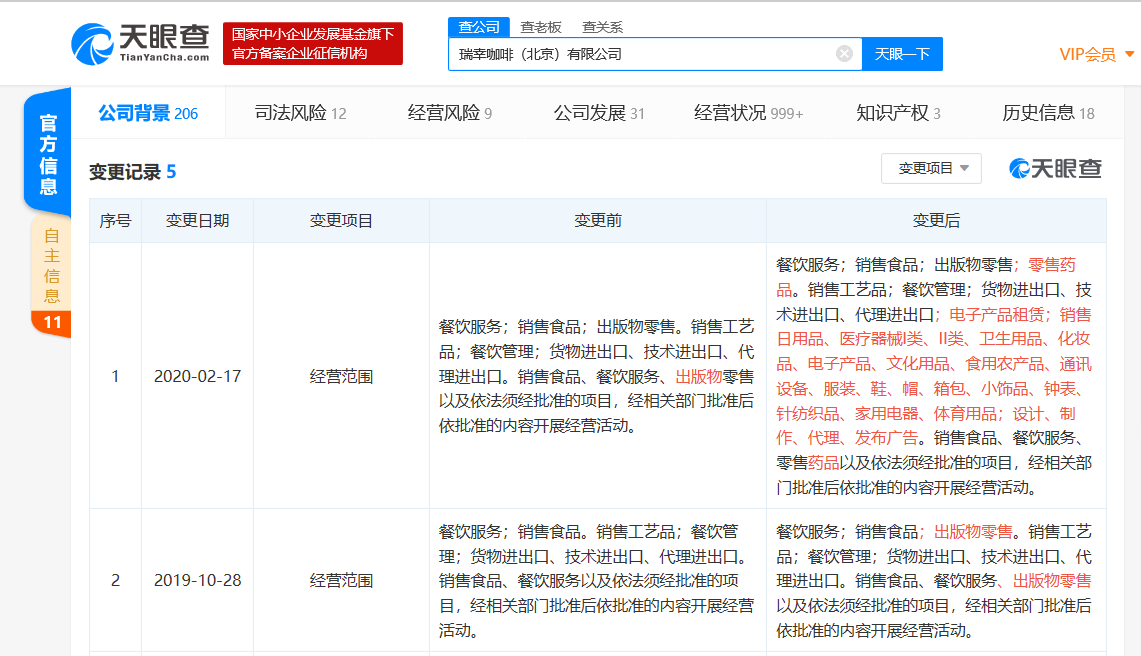Click the 变更前 text of the 2020-02-17 row
This screenshot has height=656, width=1141.
pyautogui.click(x=597, y=376)
